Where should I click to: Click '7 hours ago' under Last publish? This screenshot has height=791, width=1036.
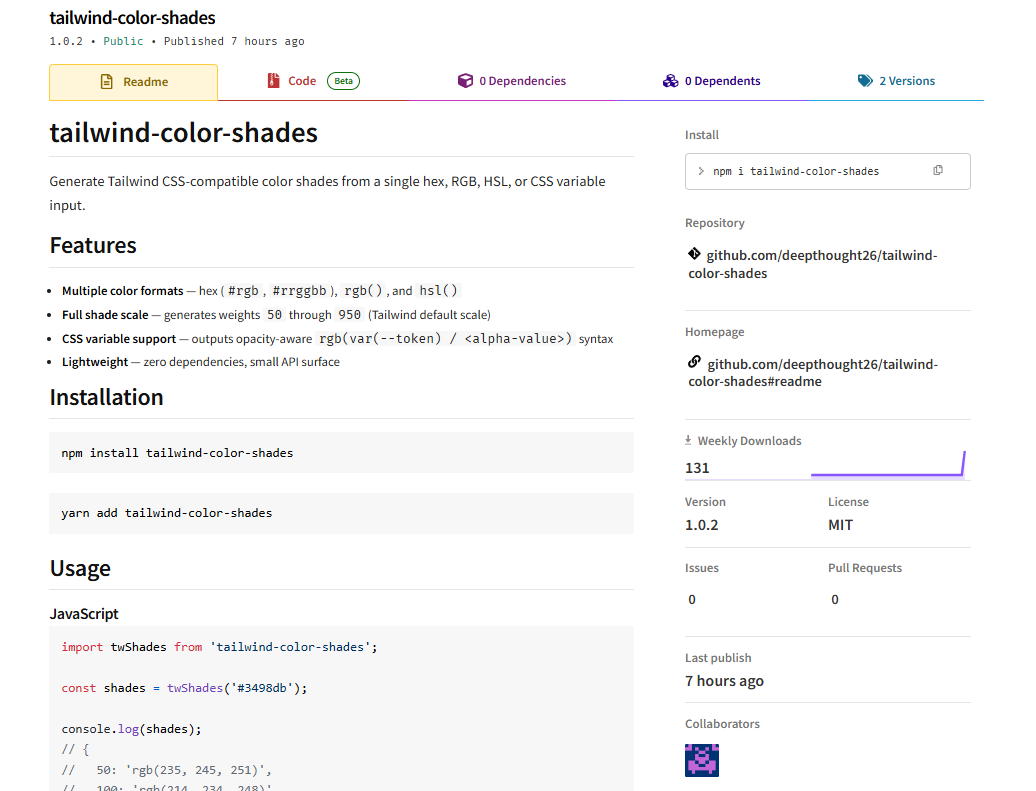click(x=724, y=681)
